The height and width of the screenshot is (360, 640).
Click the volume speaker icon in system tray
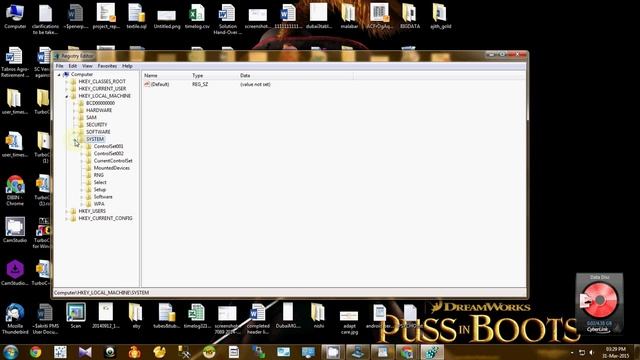pos(591,352)
